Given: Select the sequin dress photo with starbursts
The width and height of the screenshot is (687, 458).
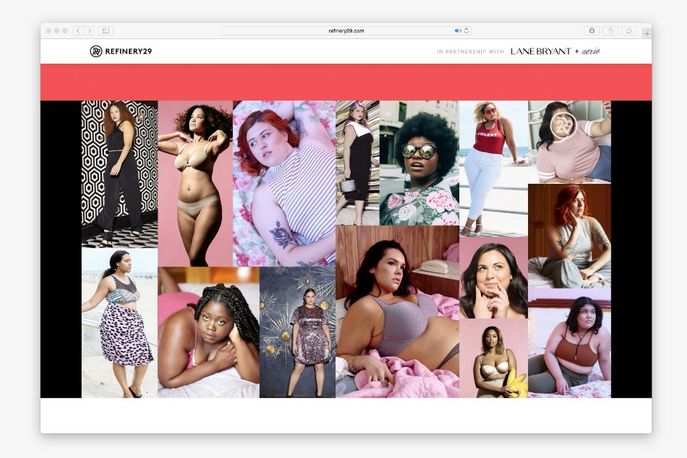Looking at the screenshot, I should pyautogui.click(x=297, y=332).
